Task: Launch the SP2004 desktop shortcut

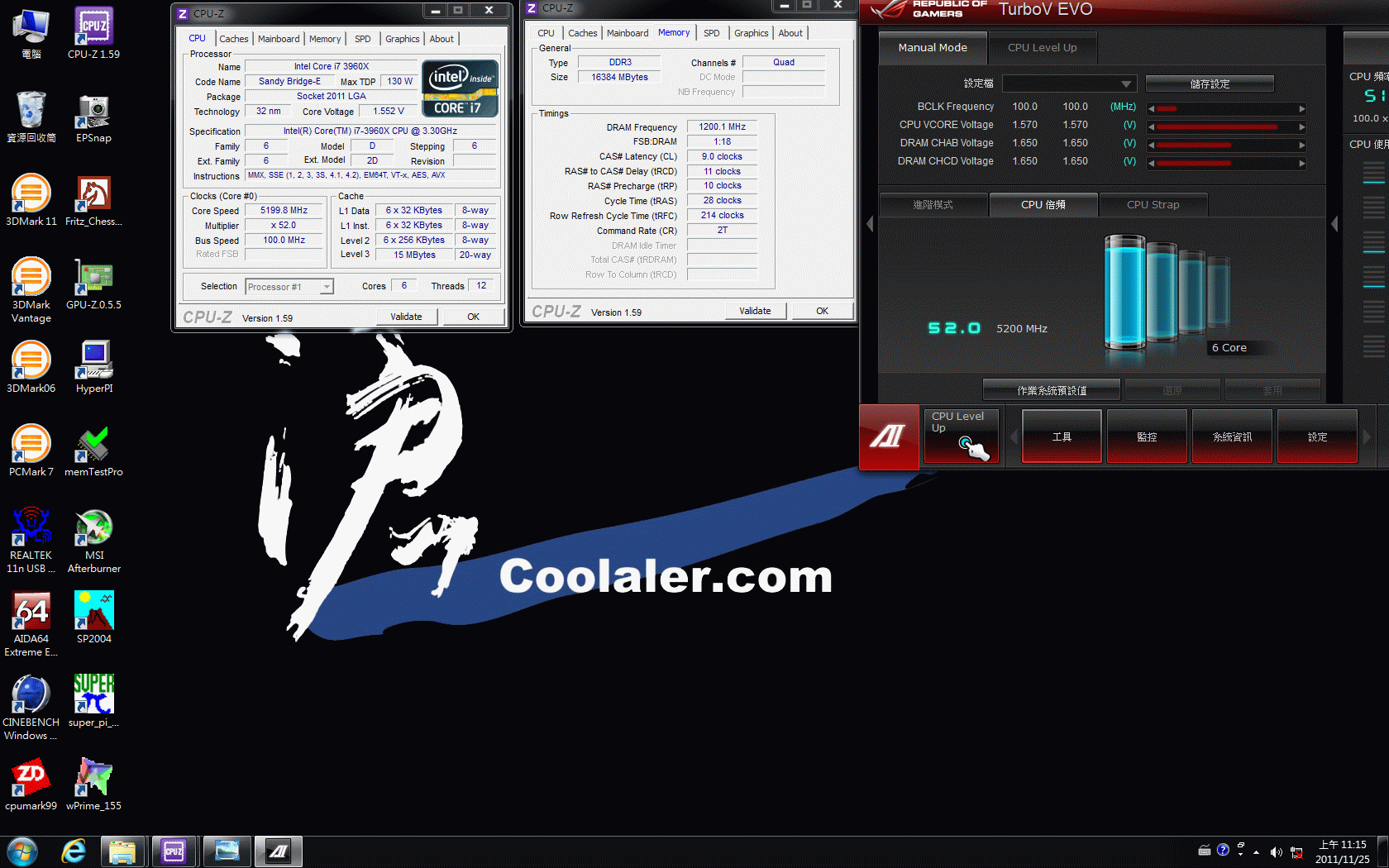Action: (x=93, y=618)
